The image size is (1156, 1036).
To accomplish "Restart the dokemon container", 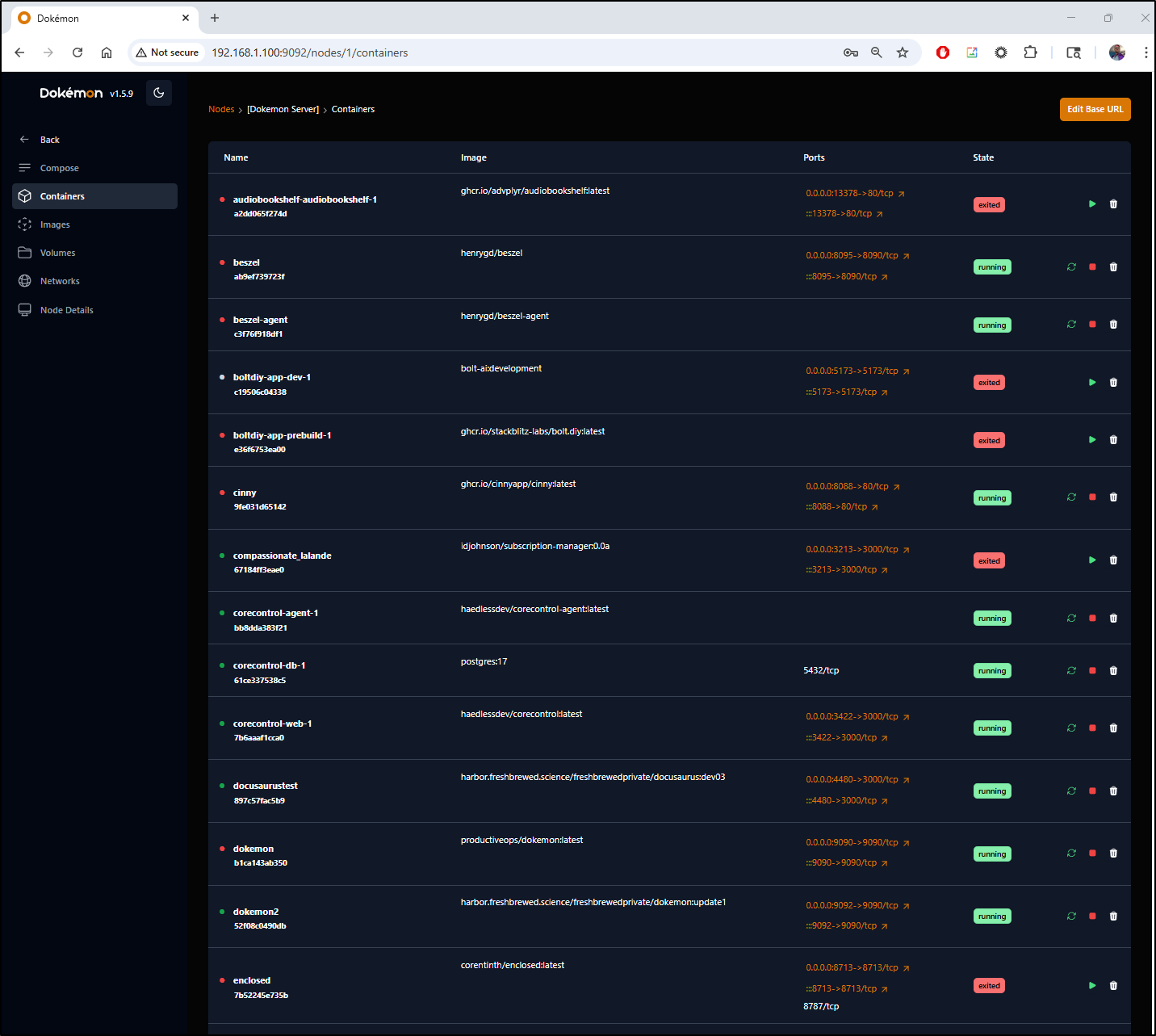I will pyautogui.click(x=1071, y=854).
